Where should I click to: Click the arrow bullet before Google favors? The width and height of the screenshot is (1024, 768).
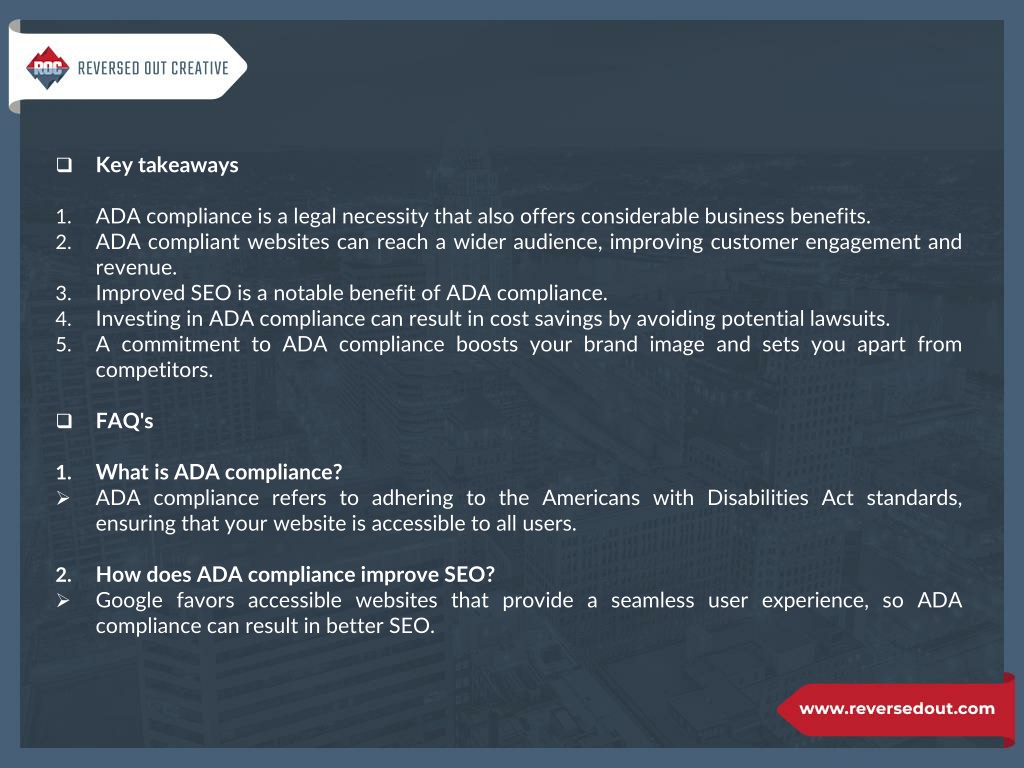[63, 600]
